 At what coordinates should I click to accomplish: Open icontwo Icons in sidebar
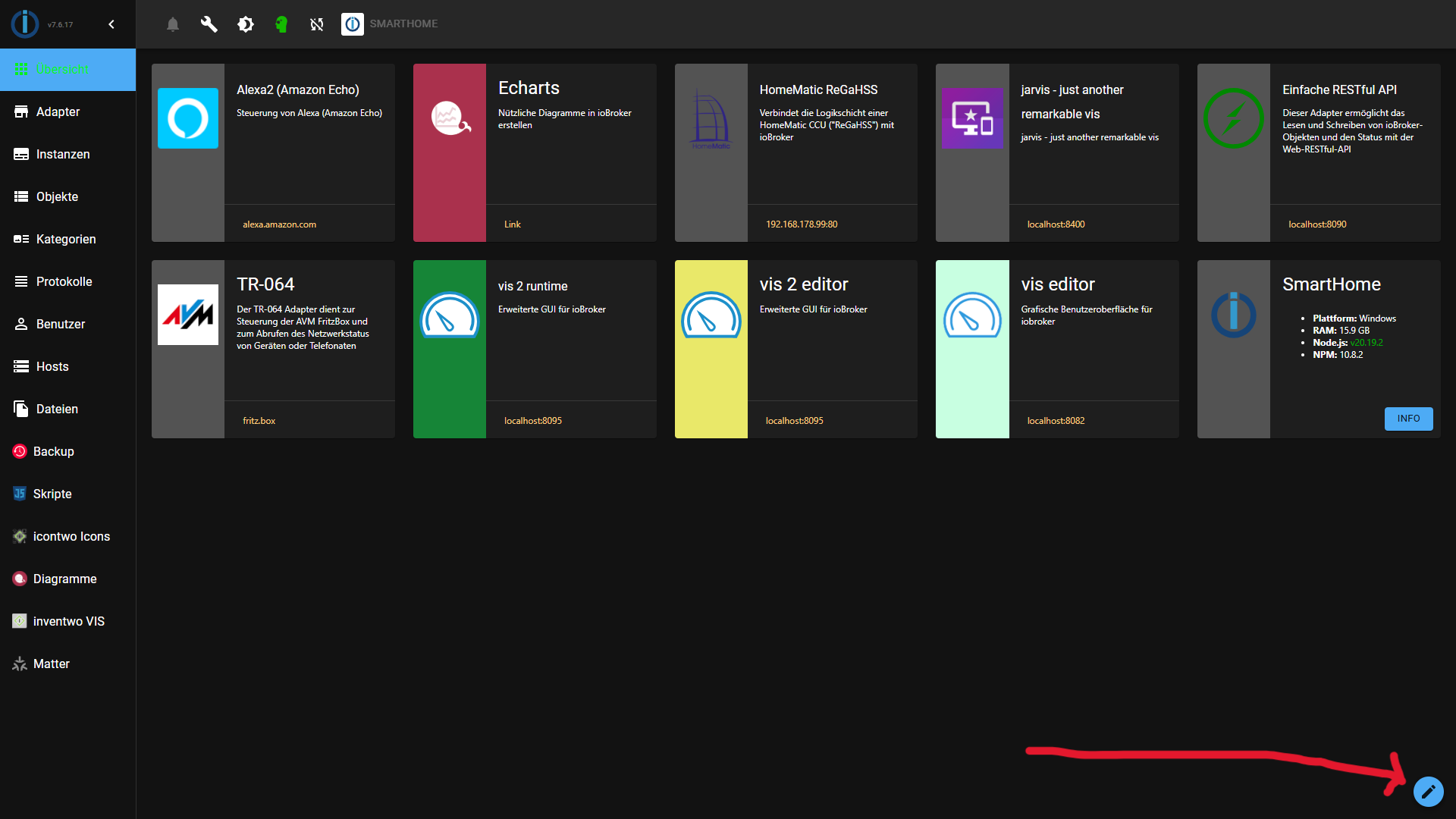pyautogui.click(x=67, y=537)
